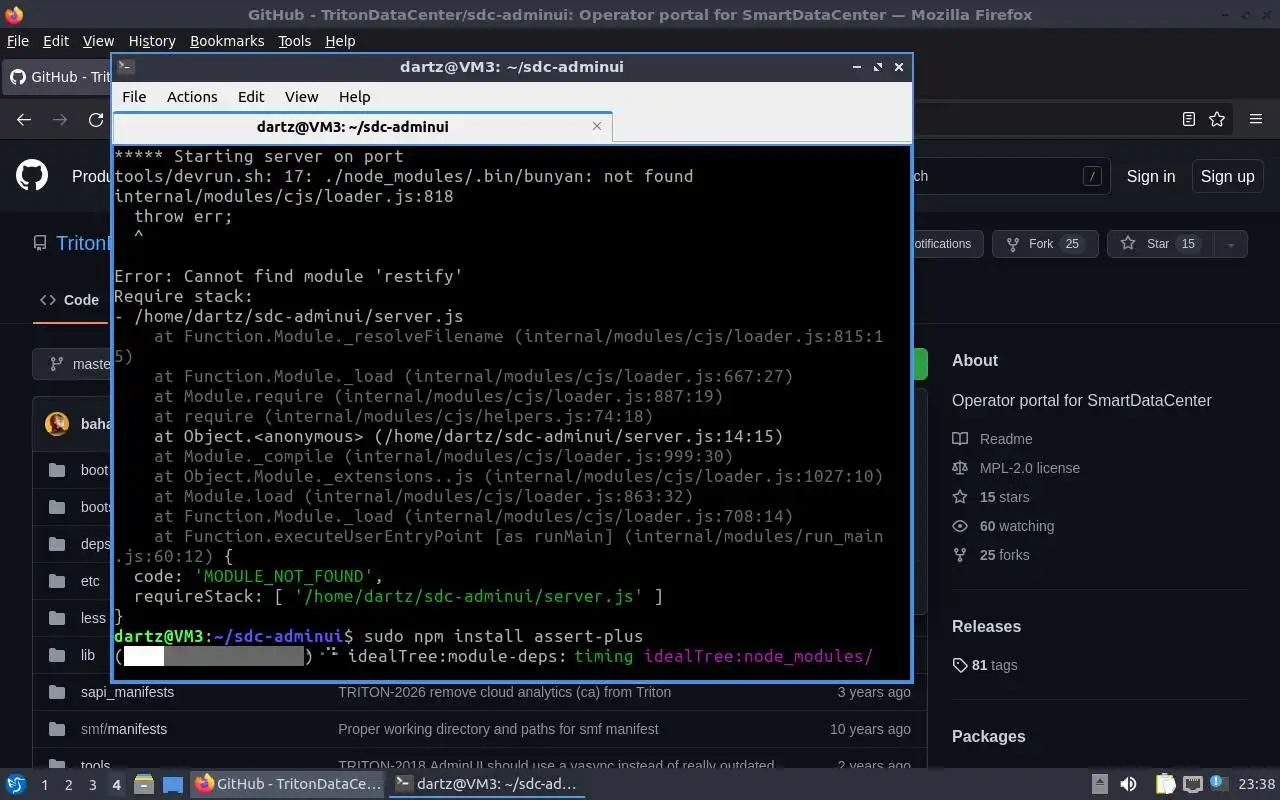Open the etc folder in file list

point(90,581)
